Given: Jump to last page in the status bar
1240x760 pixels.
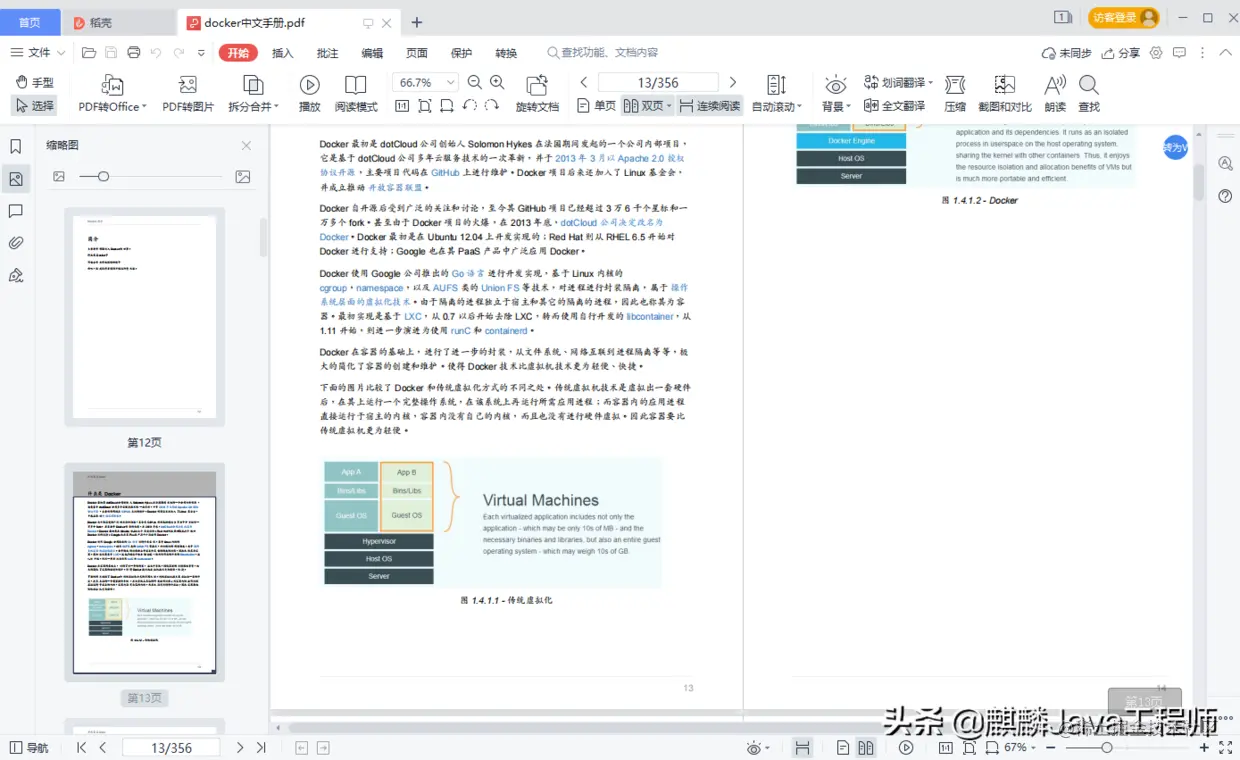Looking at the screenshot, I should click(x=261, y=747).
